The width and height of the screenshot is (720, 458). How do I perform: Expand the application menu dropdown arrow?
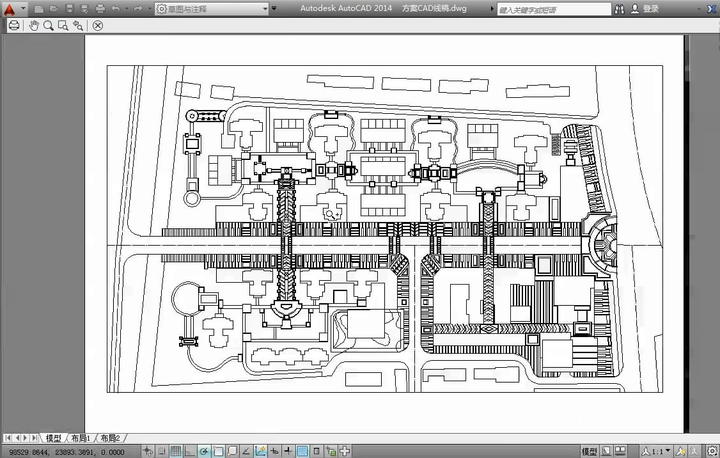coord(23,9)
